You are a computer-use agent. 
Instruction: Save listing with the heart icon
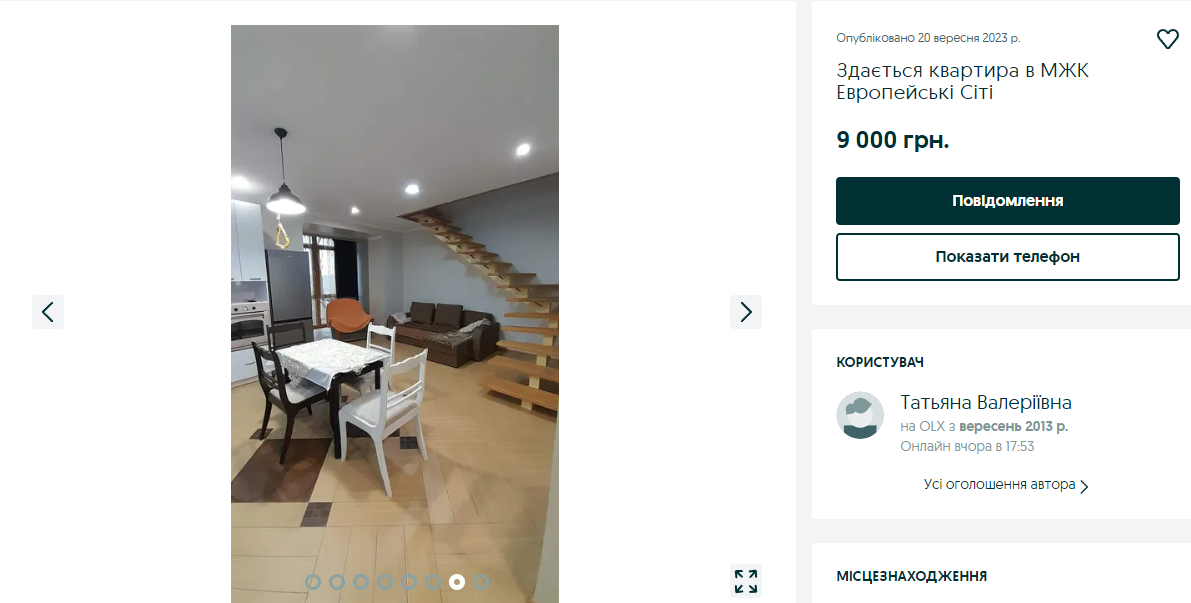coord(1167,39)
